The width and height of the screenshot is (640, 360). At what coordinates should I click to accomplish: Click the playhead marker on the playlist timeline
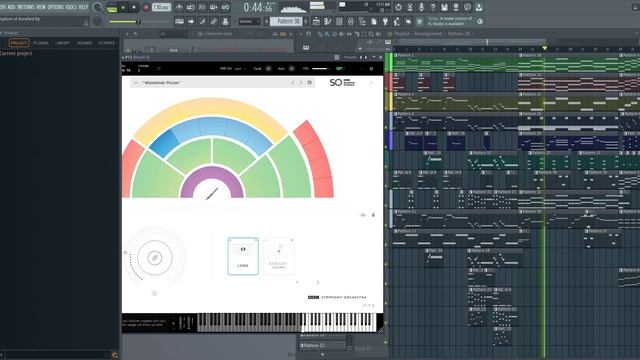544,48
